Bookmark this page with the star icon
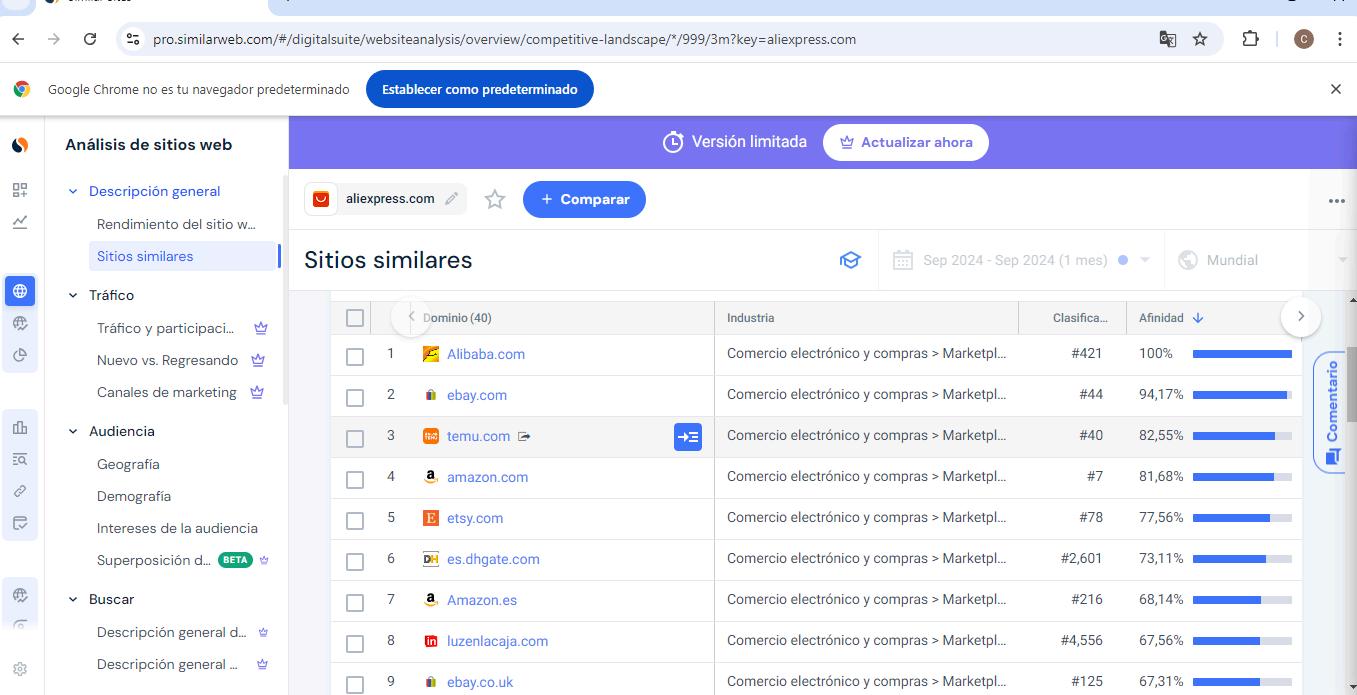Screen dimensions: 1357x695 [1200, 39]
